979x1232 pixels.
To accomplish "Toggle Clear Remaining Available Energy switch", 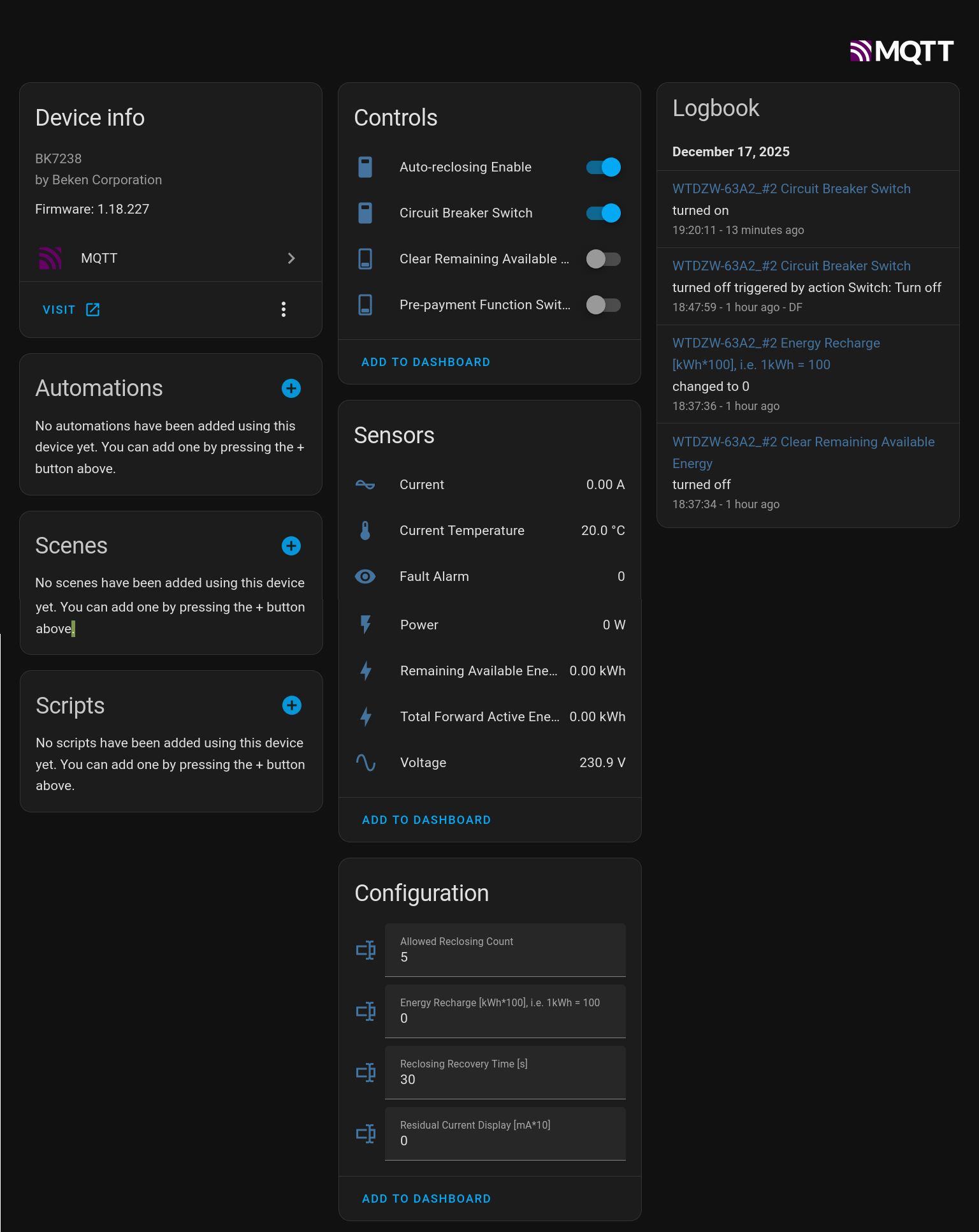I will 603,259.
